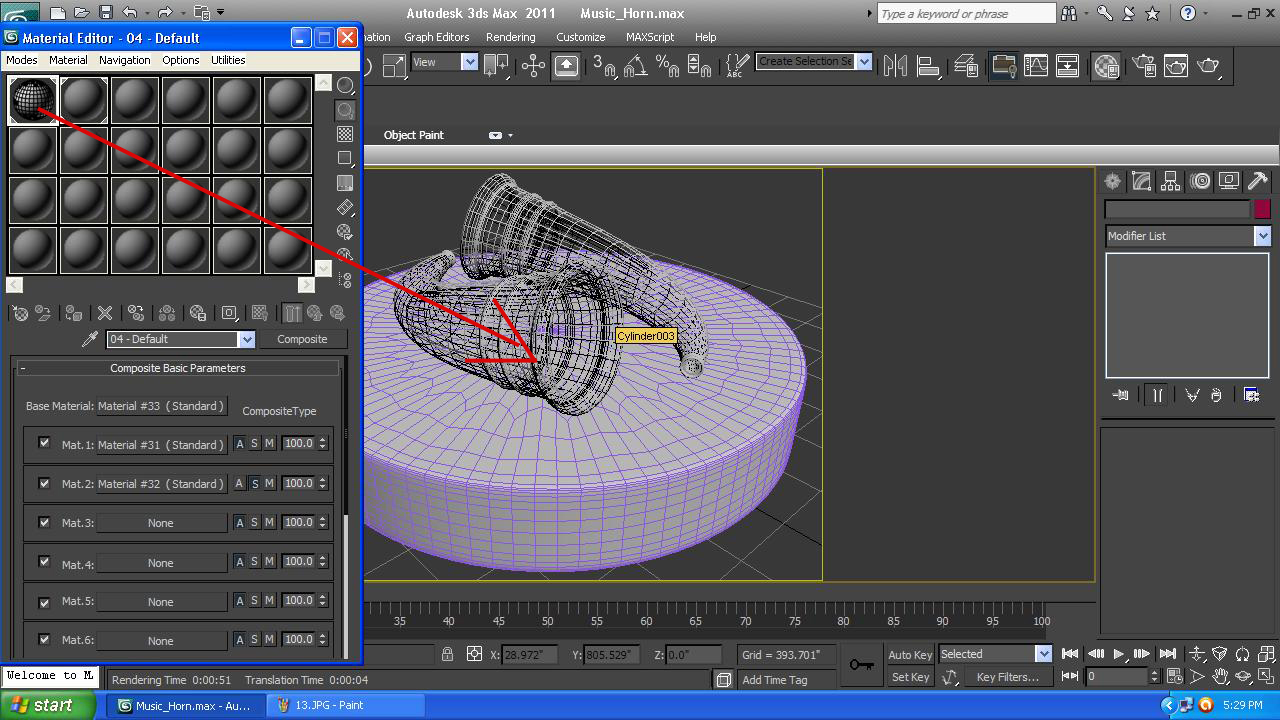1280x720 pixels.
Task: Open the Rendering menu
Action: tap(511, 37)
